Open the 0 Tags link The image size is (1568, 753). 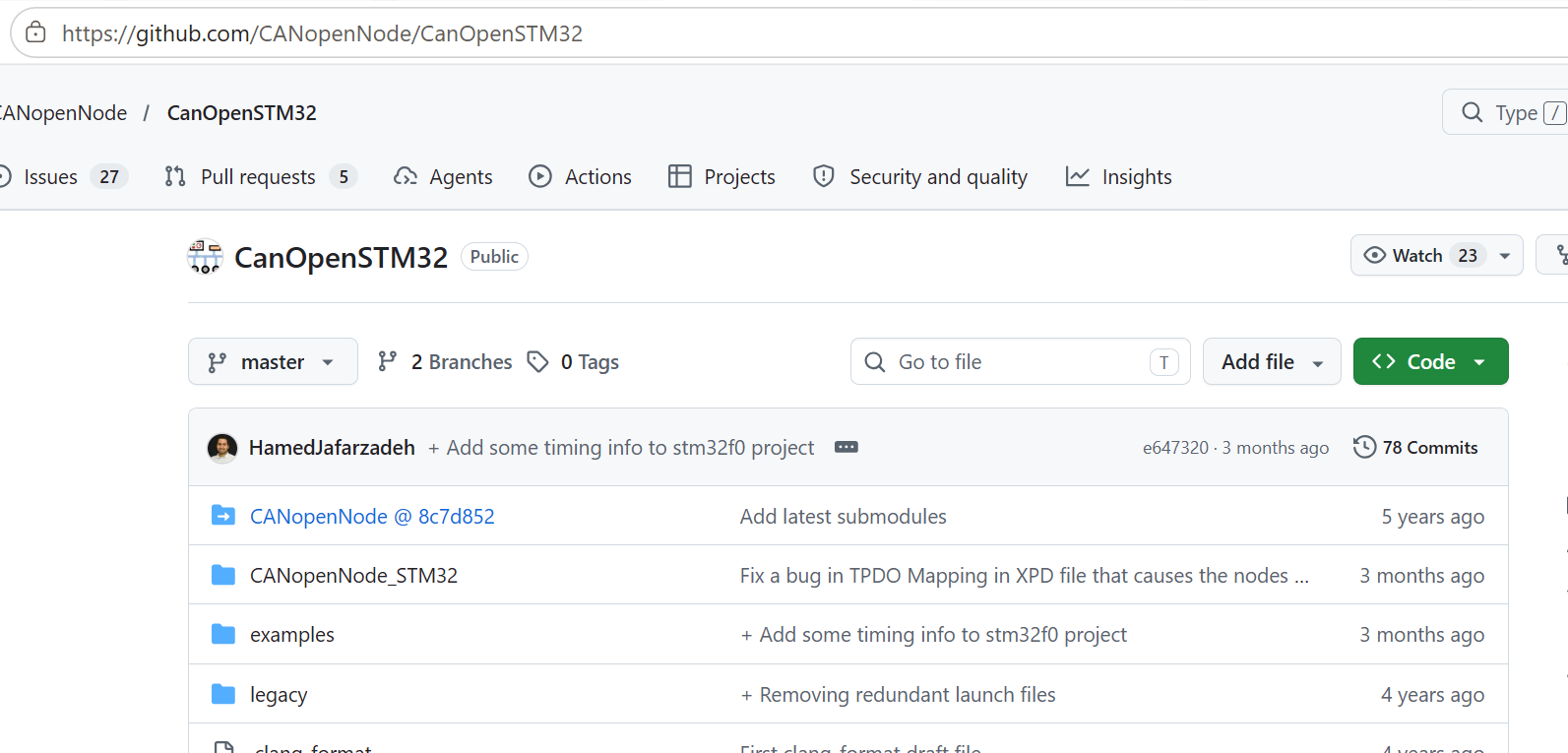[573, 362]
